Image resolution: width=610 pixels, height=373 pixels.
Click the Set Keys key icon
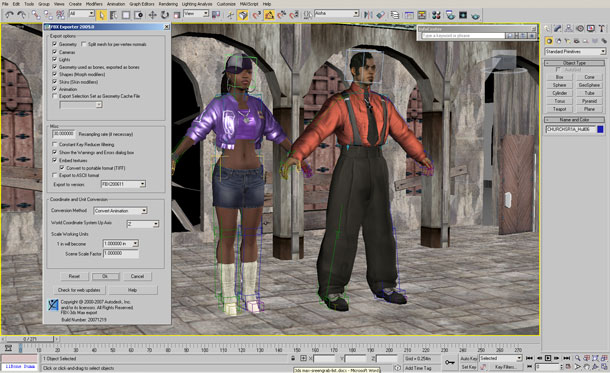(450, 362)
